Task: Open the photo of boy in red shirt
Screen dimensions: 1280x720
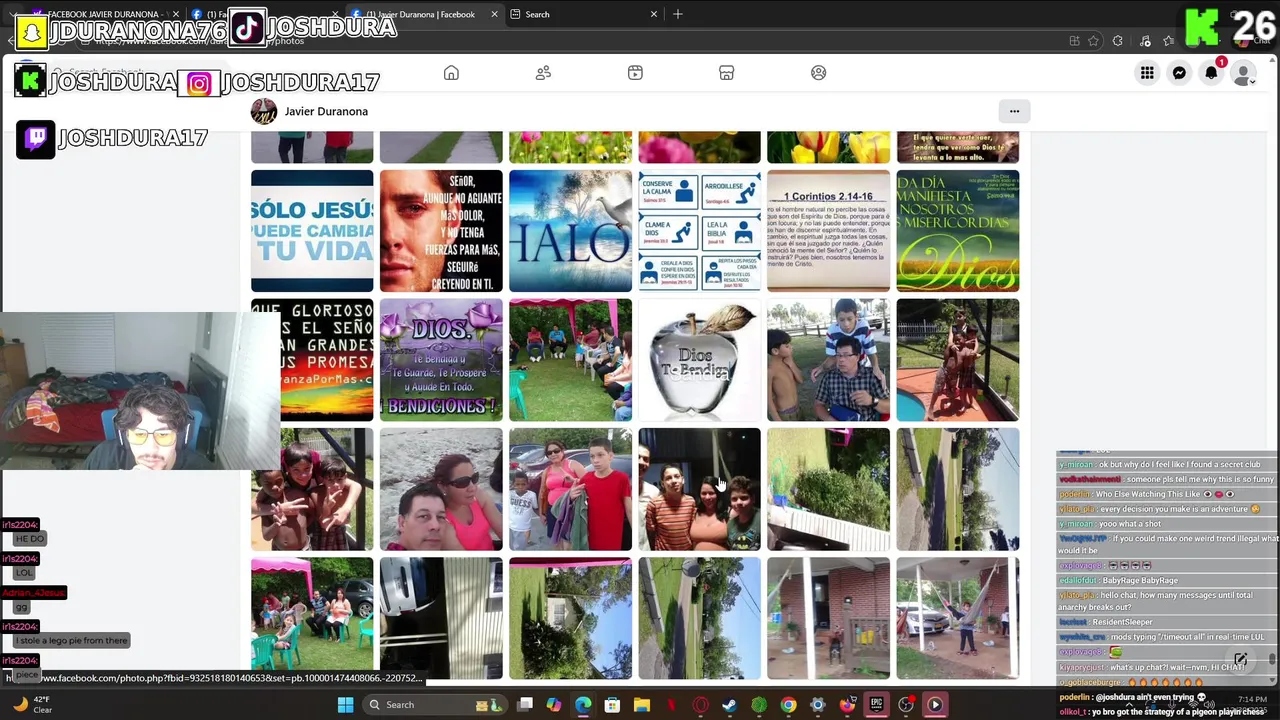Action: click(570, 489)
